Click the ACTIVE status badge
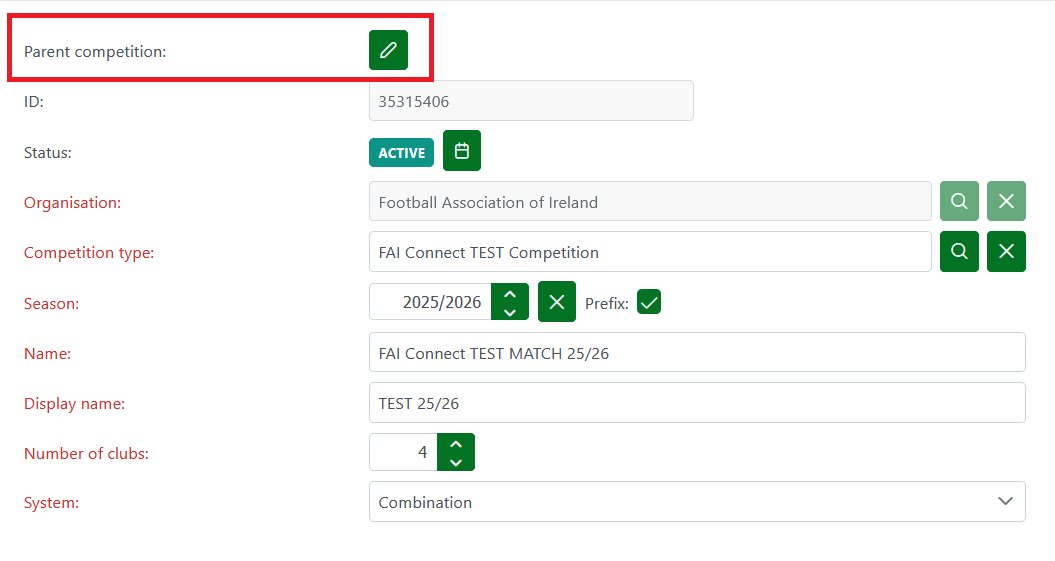The height and width of the screenshot is (561, 1055). pos(401,153)
